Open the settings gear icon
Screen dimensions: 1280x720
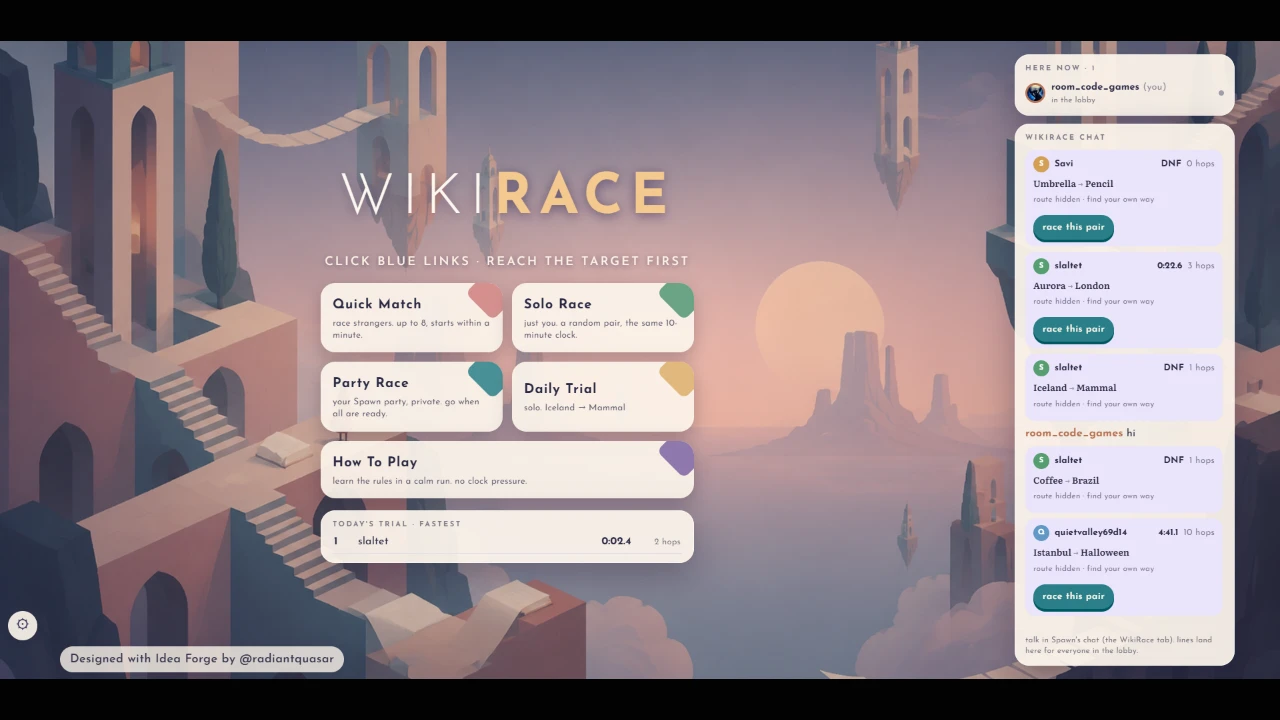point(23,626)
